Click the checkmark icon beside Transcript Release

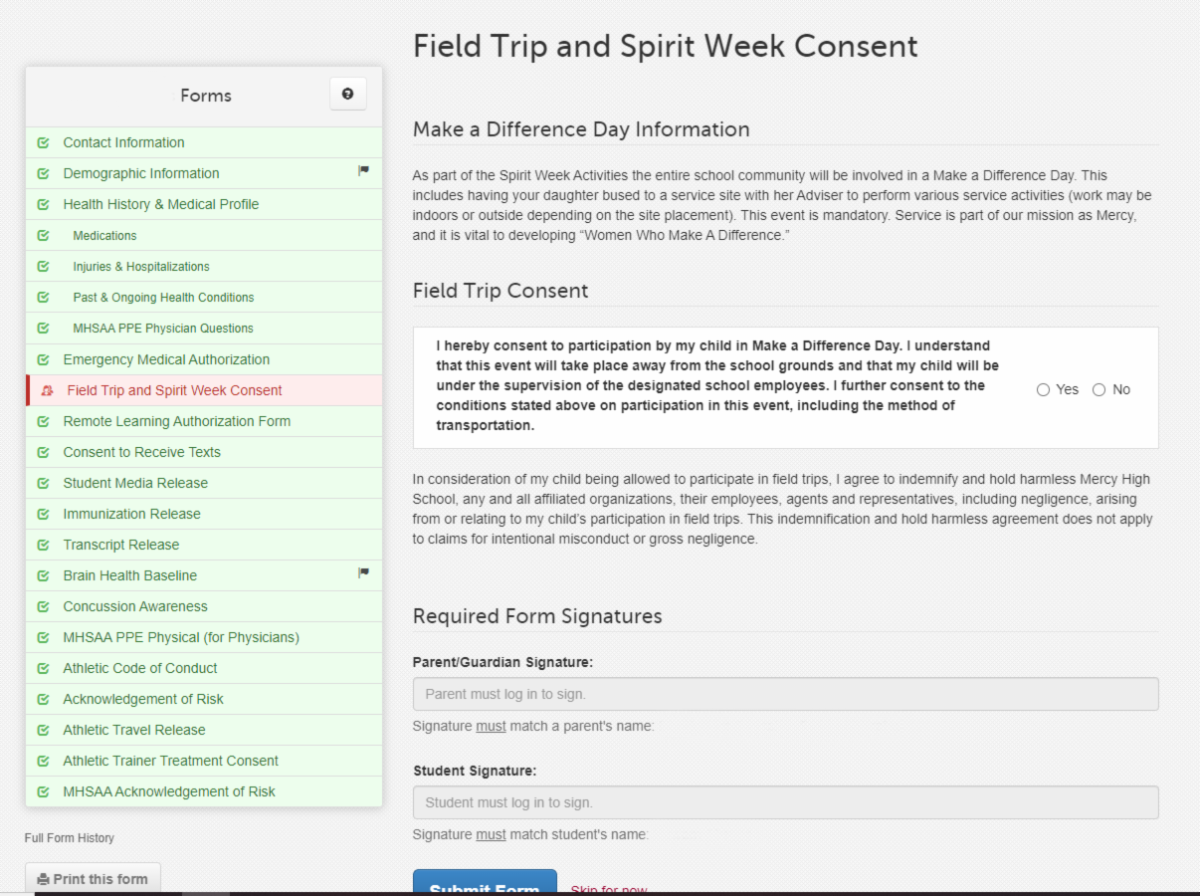[x=43, y=545]
